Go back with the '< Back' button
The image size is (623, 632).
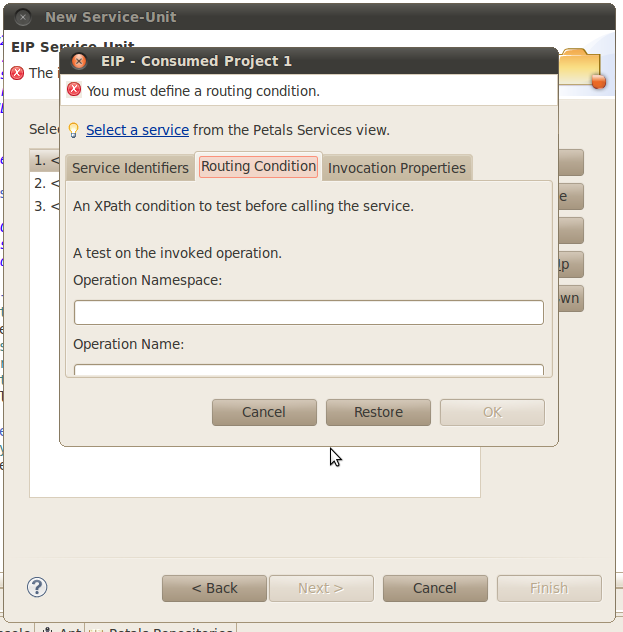(x=214, y=588)
